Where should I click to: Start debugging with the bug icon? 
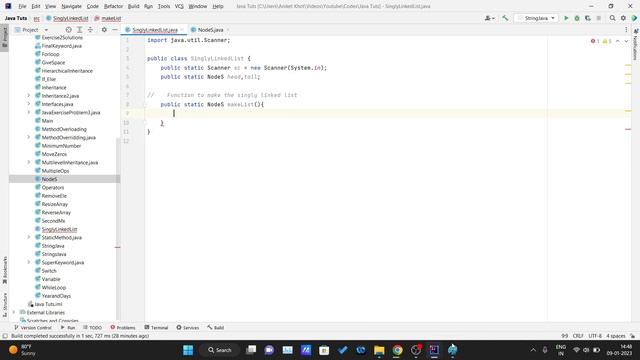pyautogui.click(x=577, y=18)
